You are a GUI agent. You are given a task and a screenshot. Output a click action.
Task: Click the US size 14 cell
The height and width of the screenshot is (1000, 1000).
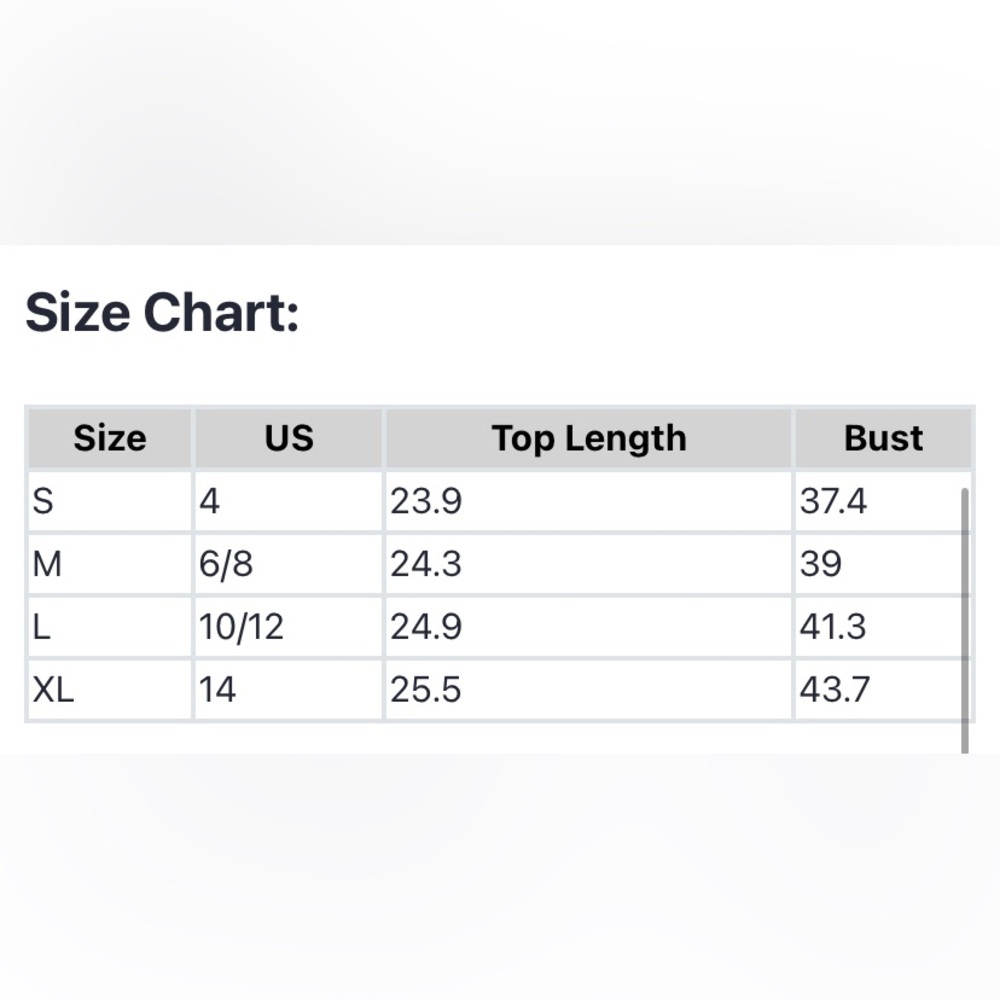[289, 689]
